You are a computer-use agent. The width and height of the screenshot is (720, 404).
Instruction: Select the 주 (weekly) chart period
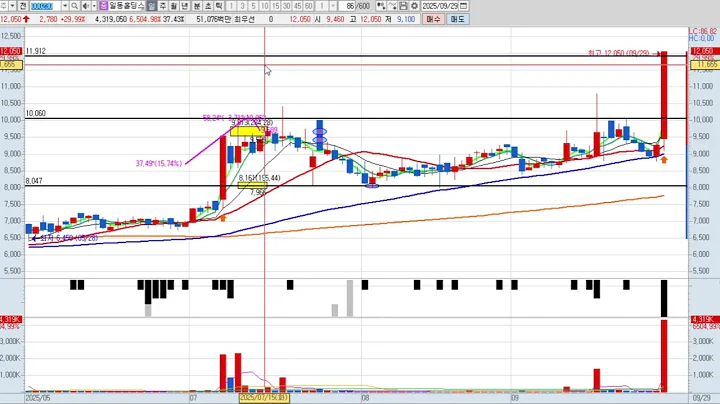pos(163,6)
